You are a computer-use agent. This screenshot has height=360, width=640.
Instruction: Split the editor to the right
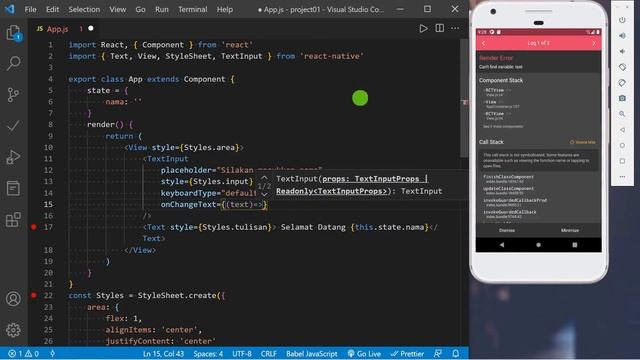(x=440, y=28)
